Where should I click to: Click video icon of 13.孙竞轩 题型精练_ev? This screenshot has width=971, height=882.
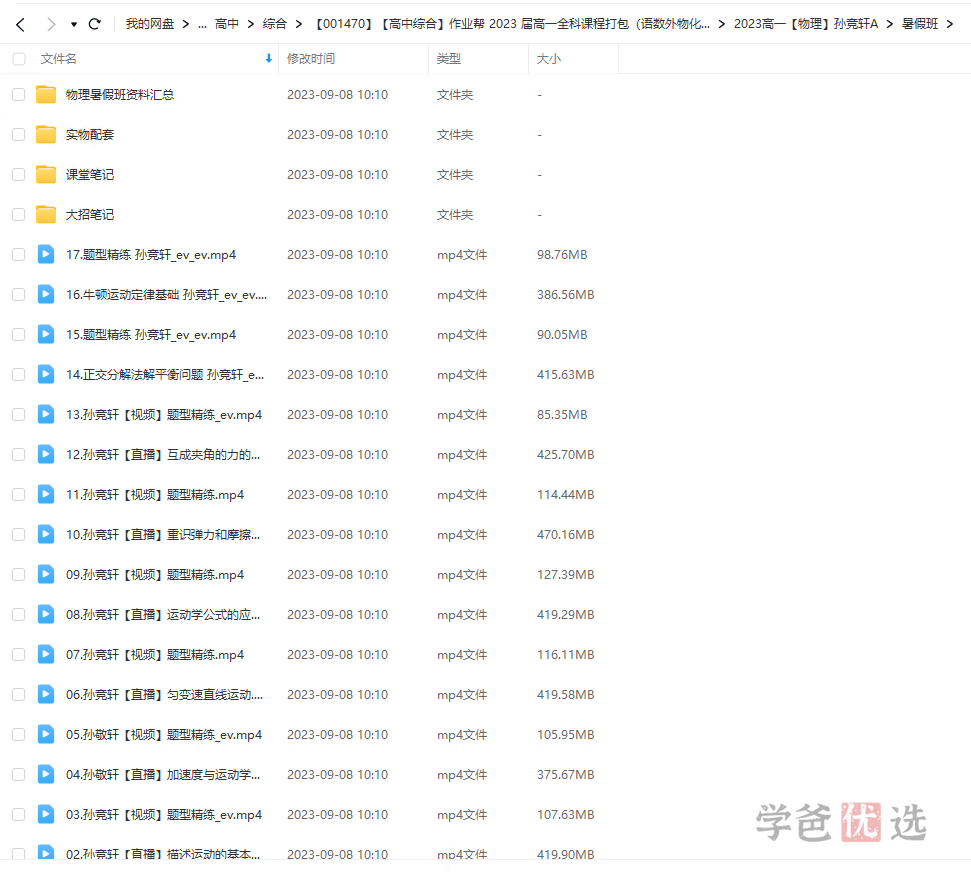[46, 414]
